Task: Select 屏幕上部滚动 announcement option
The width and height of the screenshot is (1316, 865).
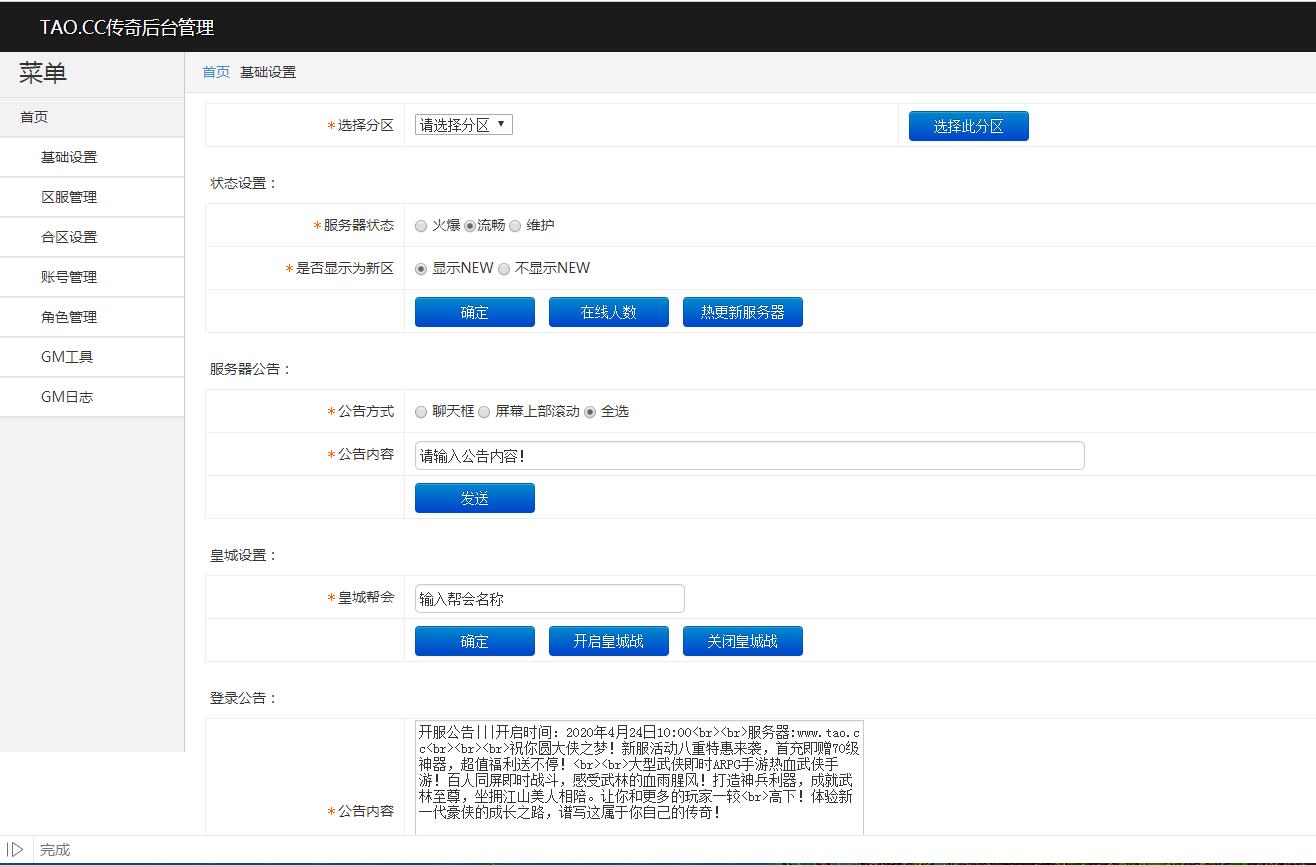Action: [x=484, y=412]
